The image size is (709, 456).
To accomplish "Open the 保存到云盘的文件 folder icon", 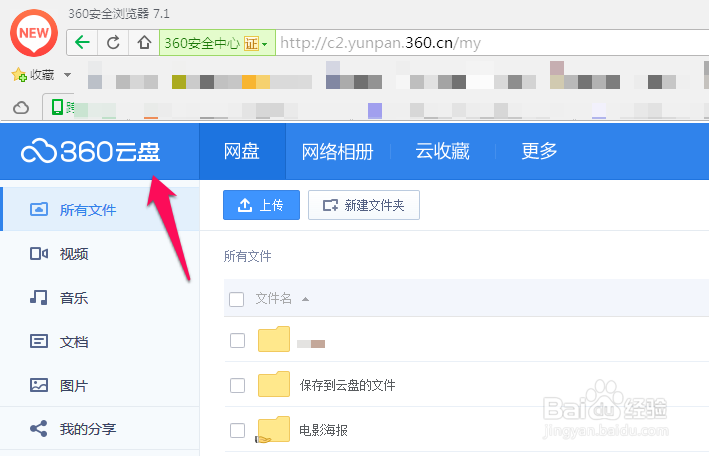I will [274, 384].
